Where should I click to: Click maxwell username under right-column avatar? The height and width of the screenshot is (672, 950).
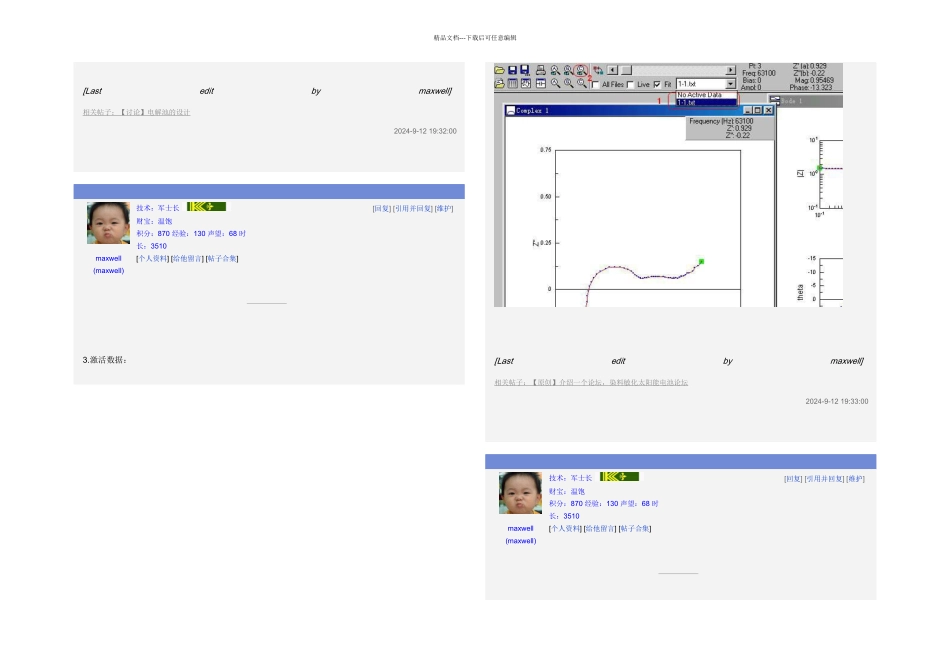coord(520,528)
